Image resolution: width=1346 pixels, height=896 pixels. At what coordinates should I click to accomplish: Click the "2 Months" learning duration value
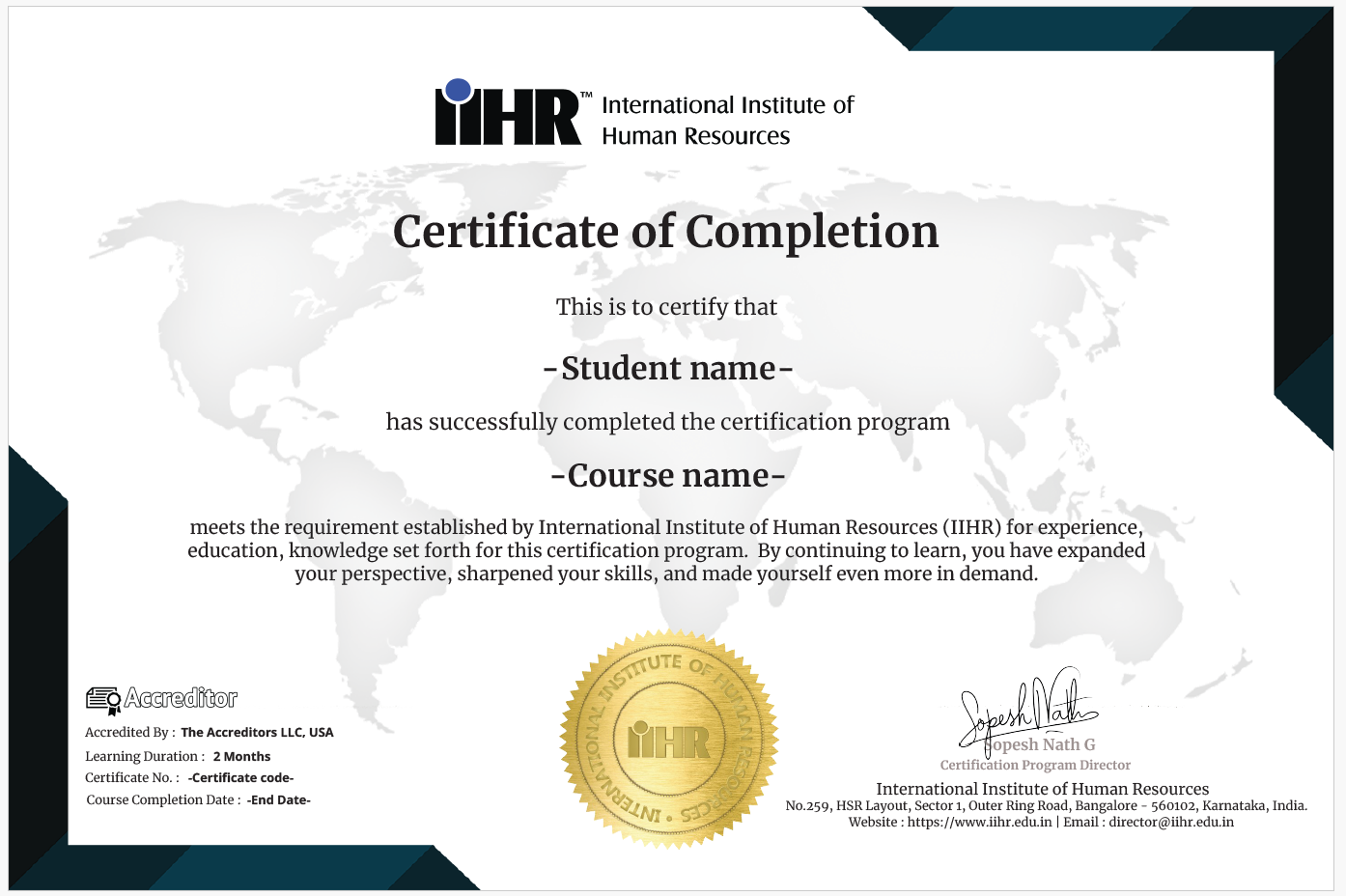point(241,757)
